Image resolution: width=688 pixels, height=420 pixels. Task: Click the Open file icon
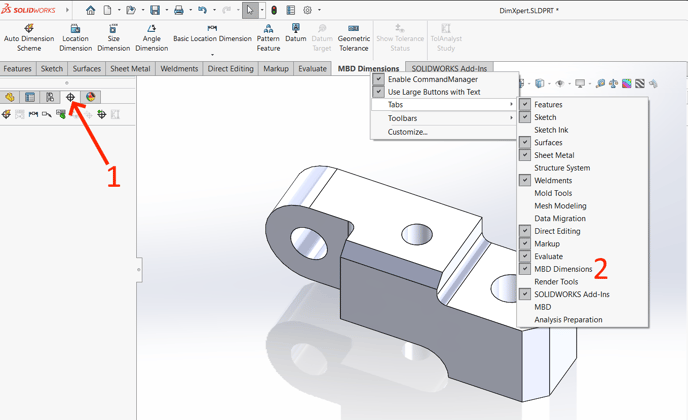(x=131, y=10)
